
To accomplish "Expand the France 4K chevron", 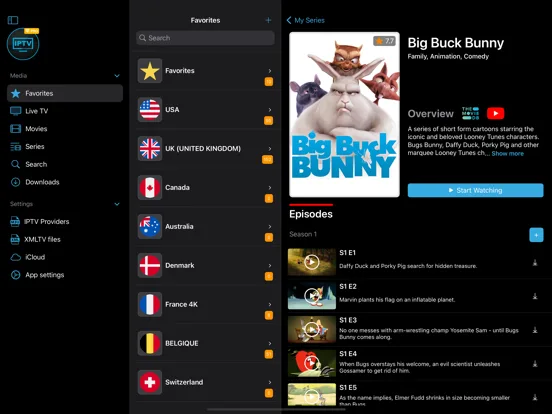I will pyautogui.click(x=270, y=304).
